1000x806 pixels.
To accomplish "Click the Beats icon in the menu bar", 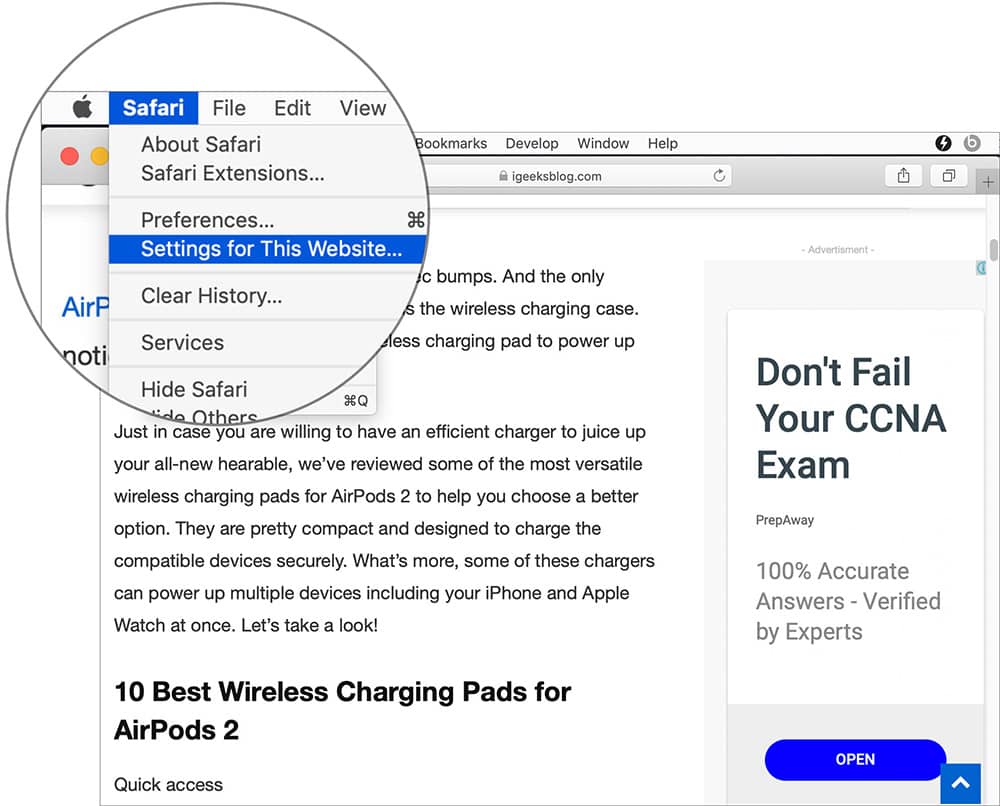I will (x=971, y=143).
